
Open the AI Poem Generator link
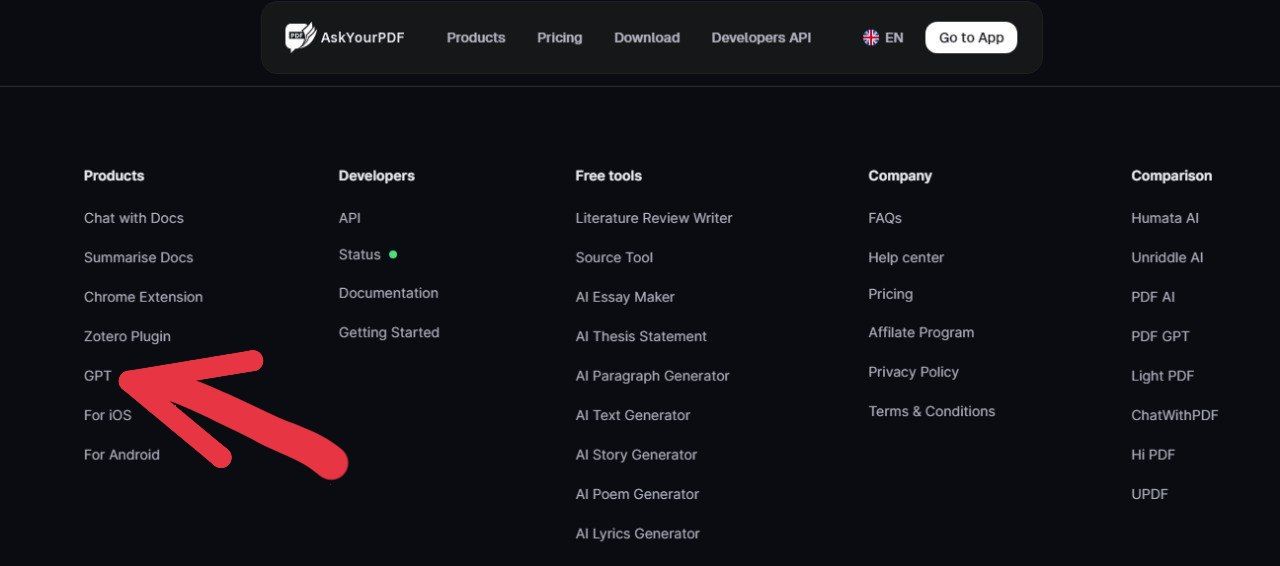[x=637, y=494]
